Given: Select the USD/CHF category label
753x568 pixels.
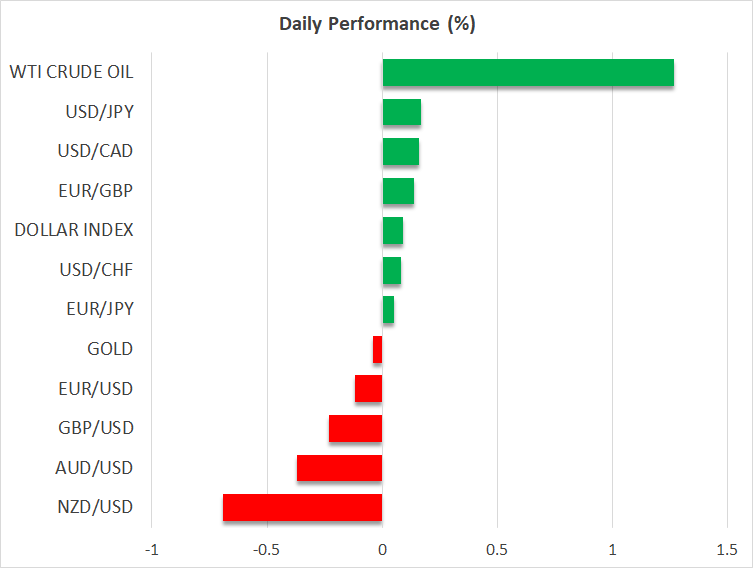Looking at the screenshot, I should click(x=96, y=270).
